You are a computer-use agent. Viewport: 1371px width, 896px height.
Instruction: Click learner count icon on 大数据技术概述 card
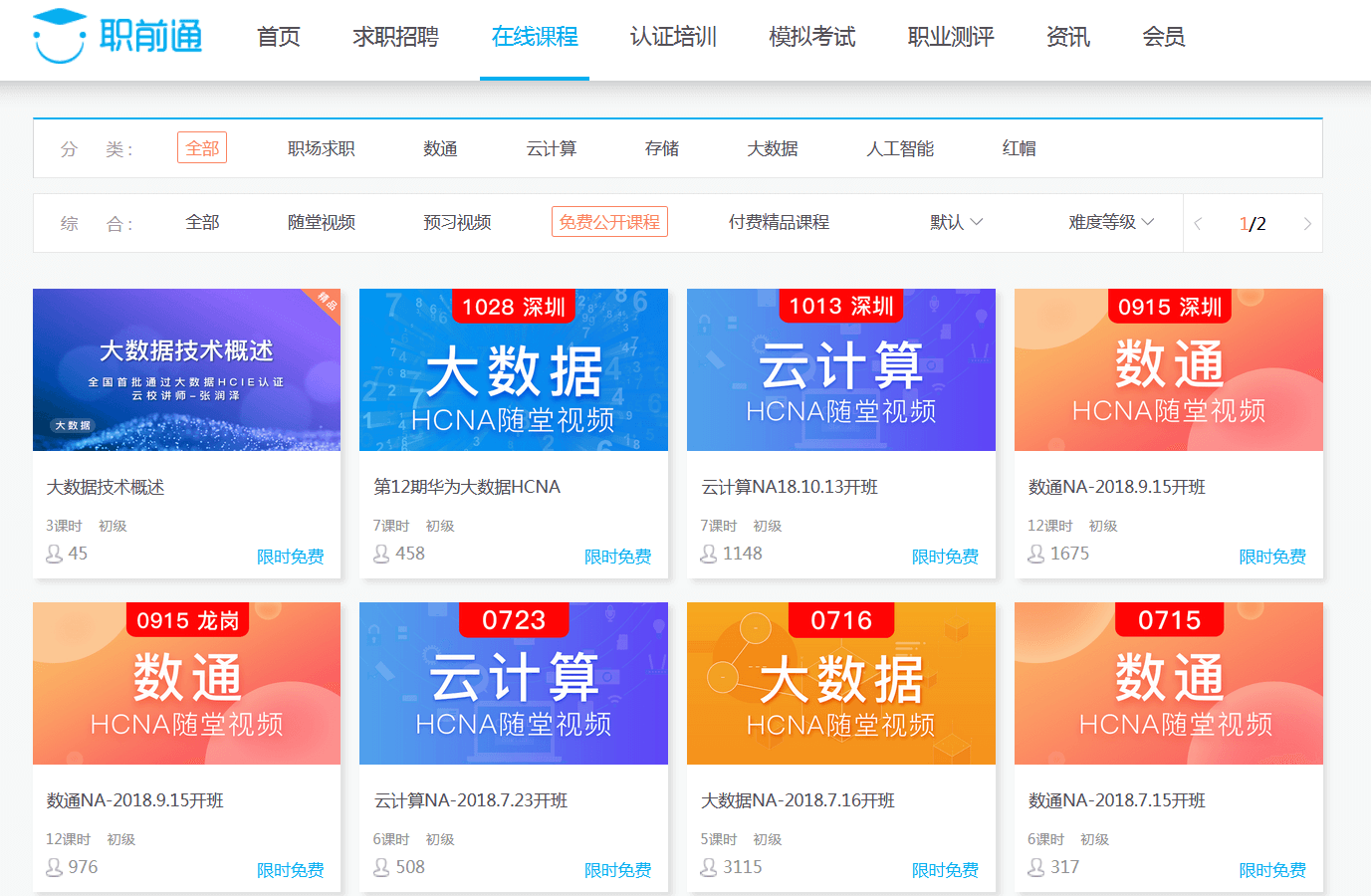tap(55, 554)
